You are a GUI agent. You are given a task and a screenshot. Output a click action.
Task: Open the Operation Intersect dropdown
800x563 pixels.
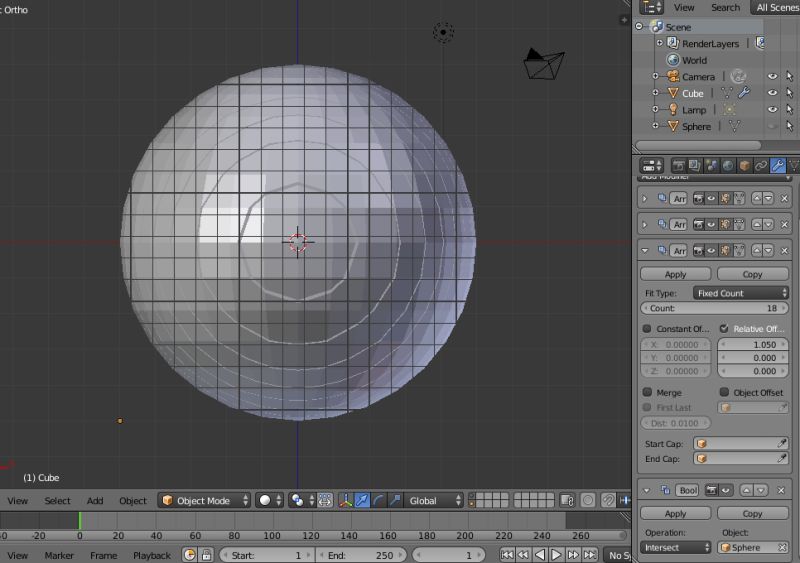click(676, 548)
